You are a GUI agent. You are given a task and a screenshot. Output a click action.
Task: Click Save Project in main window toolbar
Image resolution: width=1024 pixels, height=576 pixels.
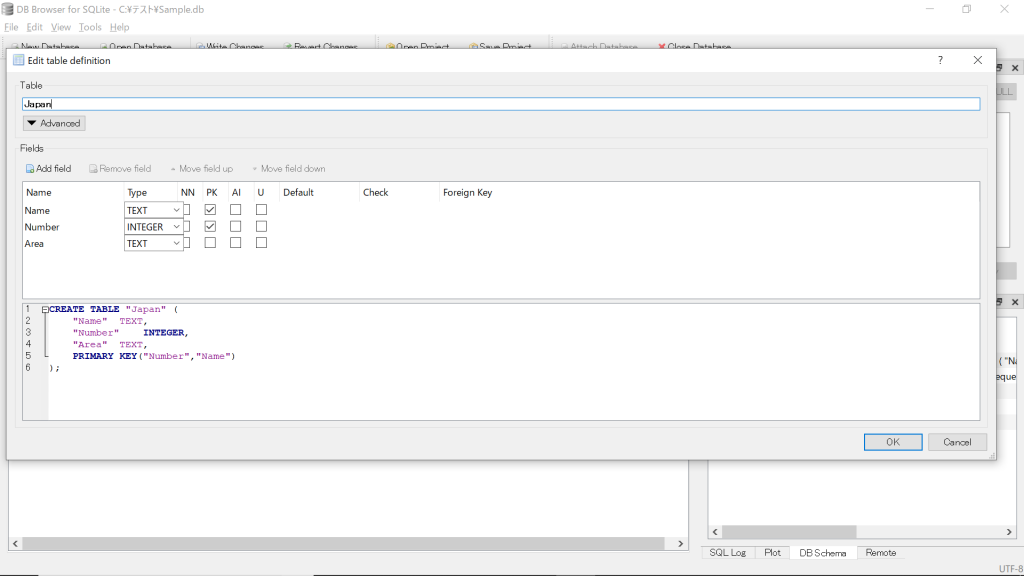[500, 46]
